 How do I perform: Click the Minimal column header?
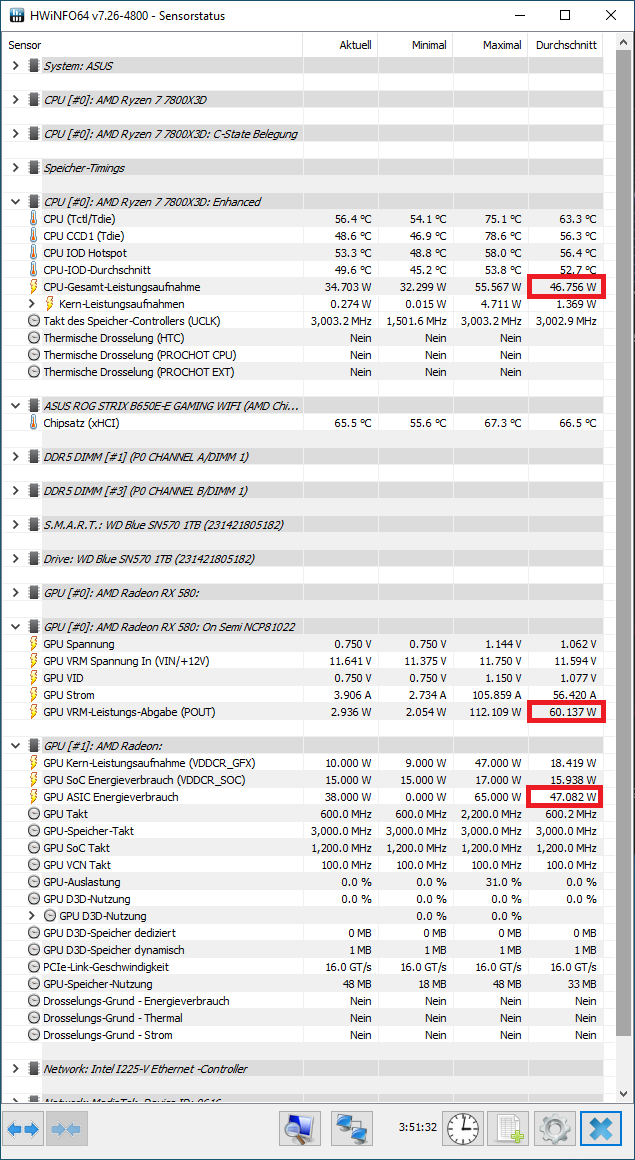point(415,45)
